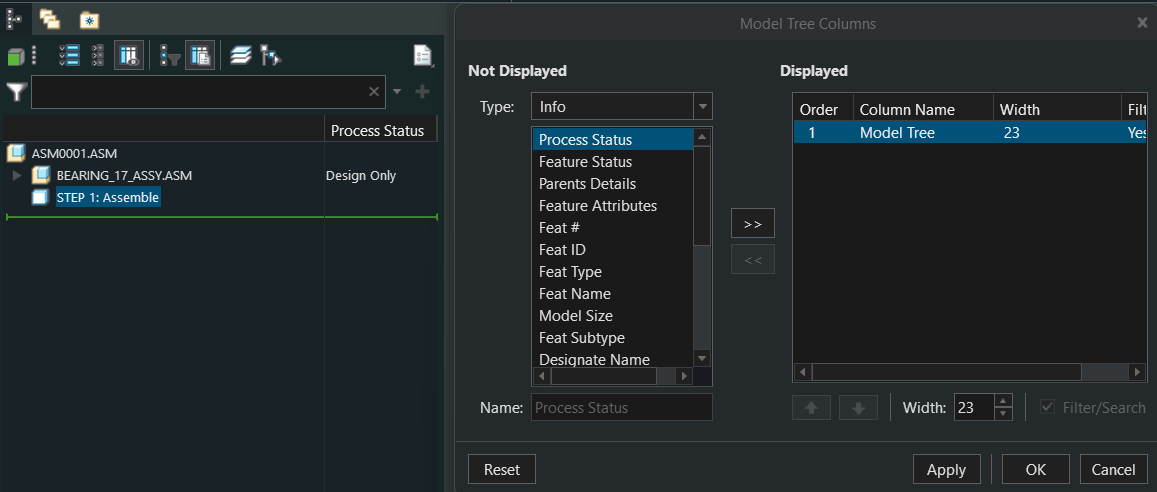Select BEARING_17_ASSY.ASM tree item
The width and height of the screenshot is (1157, 492).
point(124,176)
